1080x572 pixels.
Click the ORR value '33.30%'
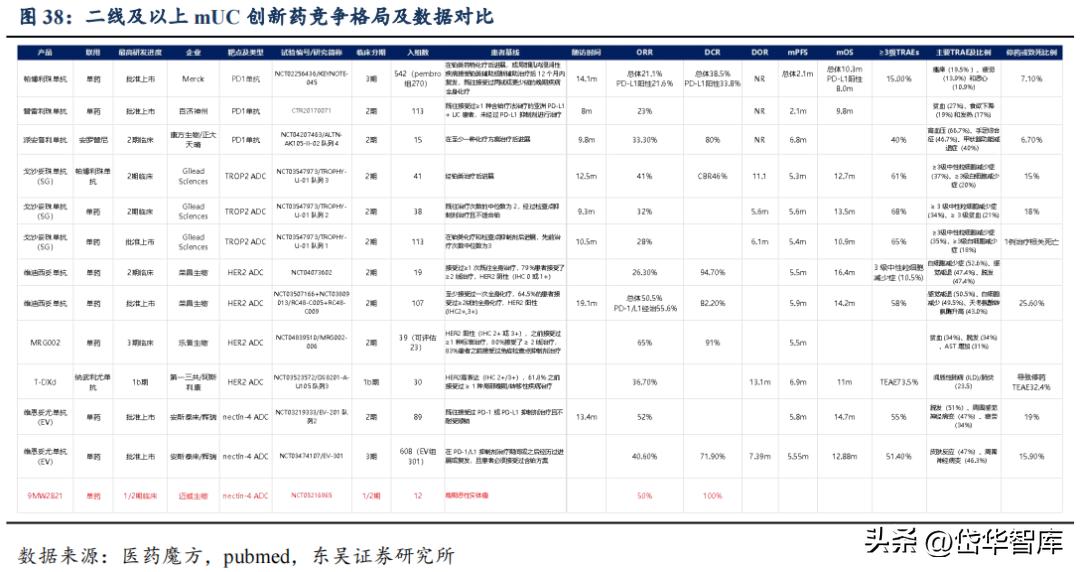tap(644, 140)
